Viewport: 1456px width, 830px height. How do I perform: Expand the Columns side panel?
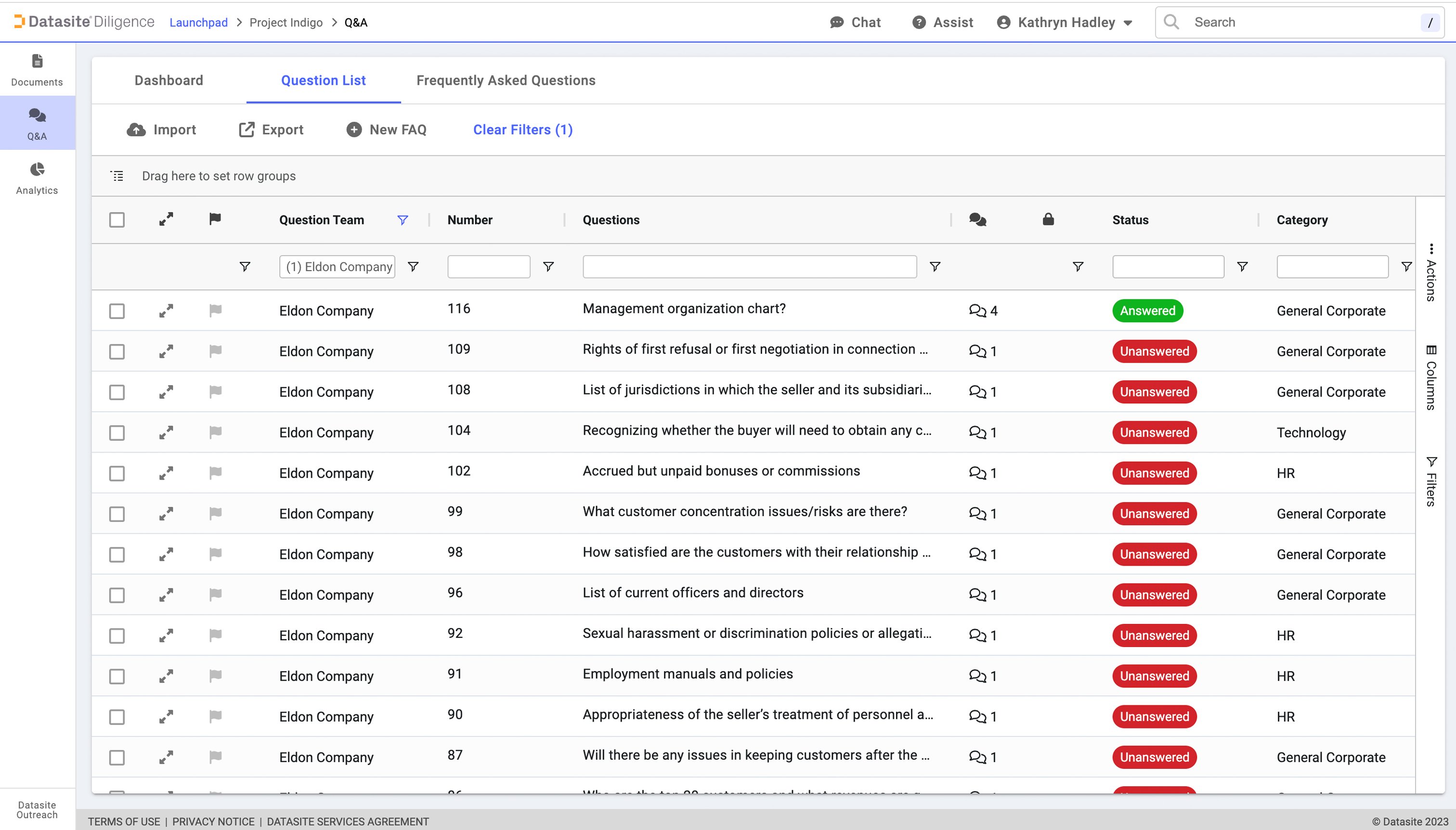click(x=1431, y=377)
